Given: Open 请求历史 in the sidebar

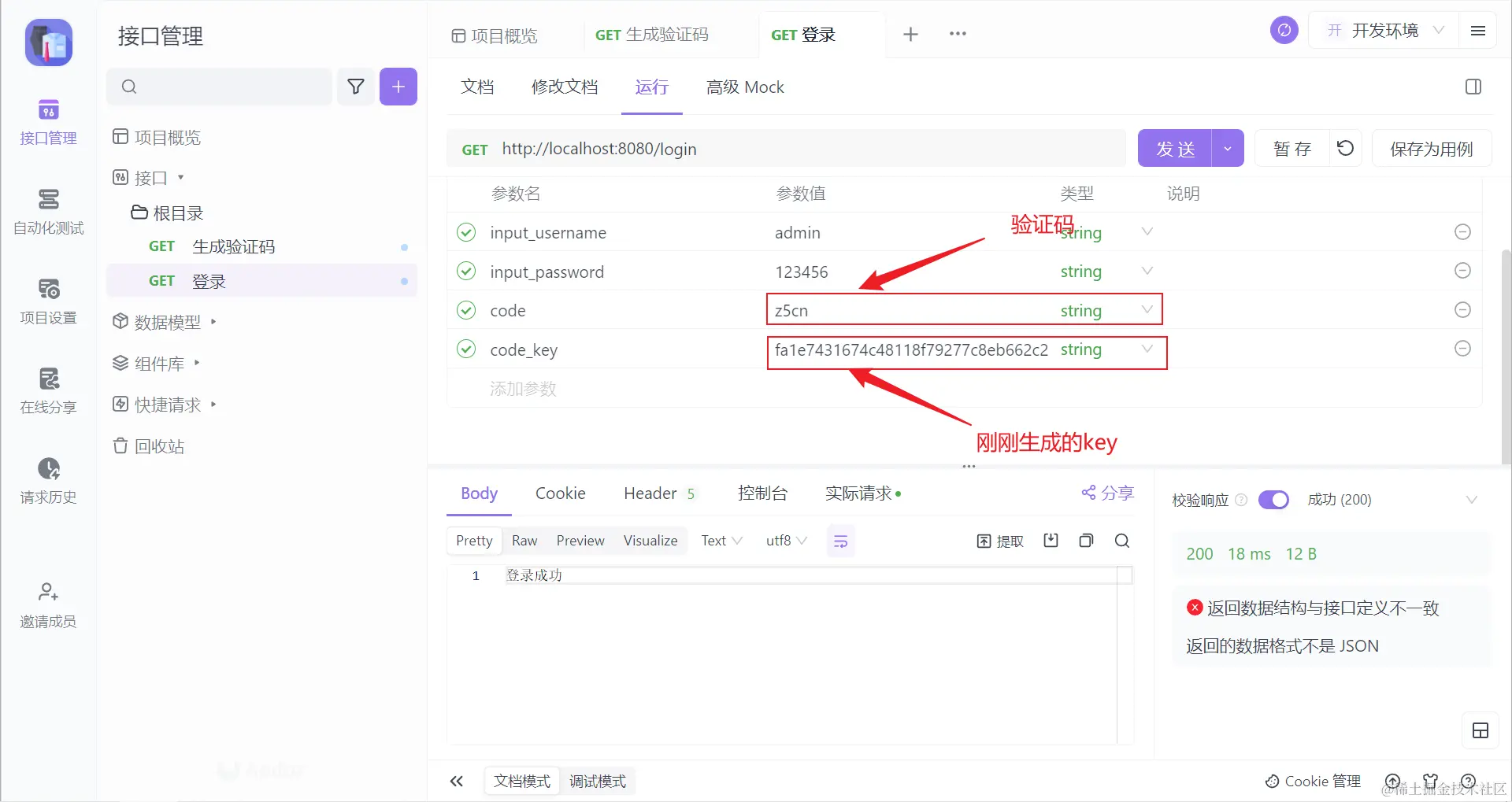Looking at the screenshot, I should tap(48, 481).
